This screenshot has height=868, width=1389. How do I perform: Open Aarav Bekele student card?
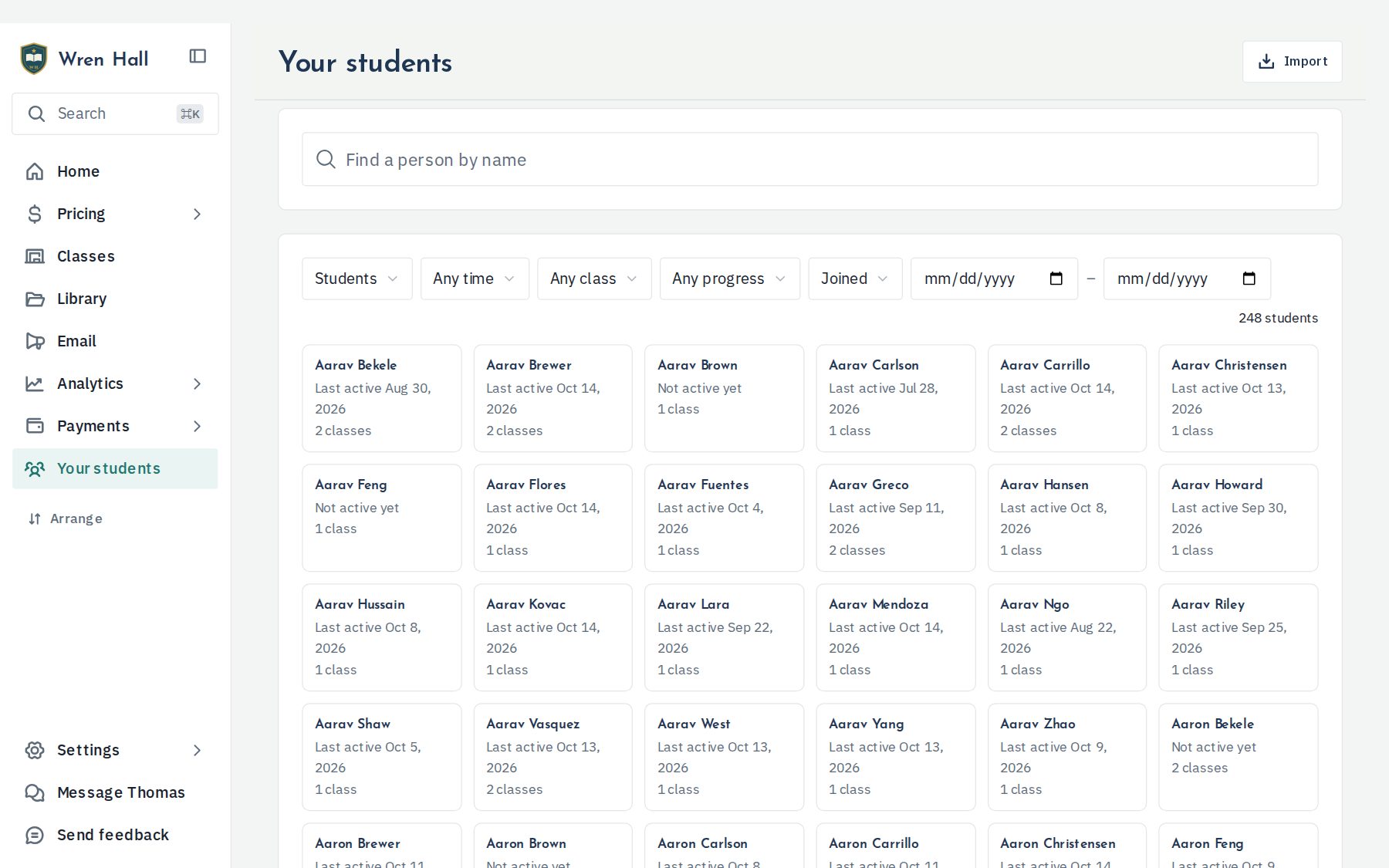(x=382, y=398)
